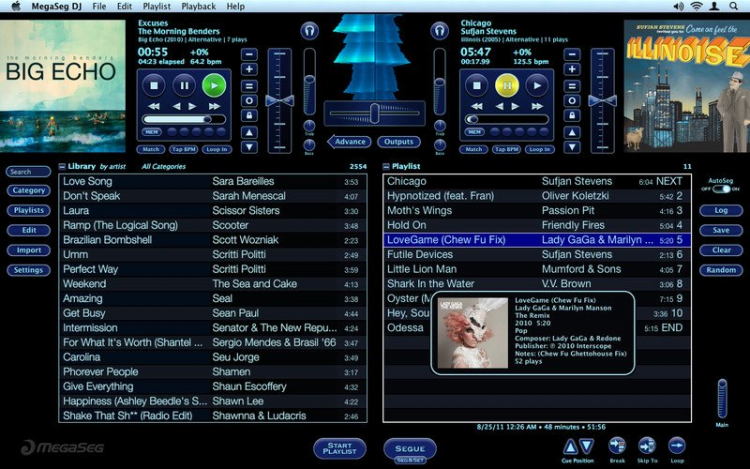The width and height of the screenshot is (750, 469).
Task: Click the left deck pitch fader
Action: [280, 100]
